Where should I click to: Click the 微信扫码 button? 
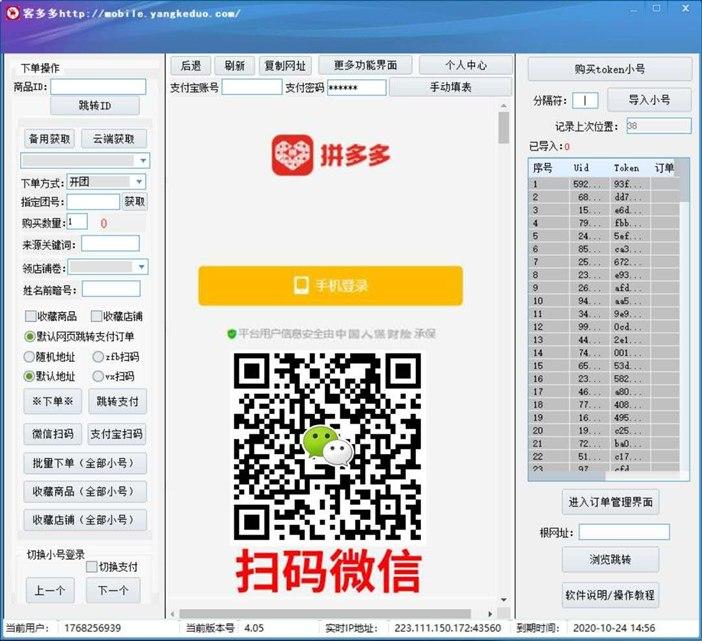click(x=52, y=434)
